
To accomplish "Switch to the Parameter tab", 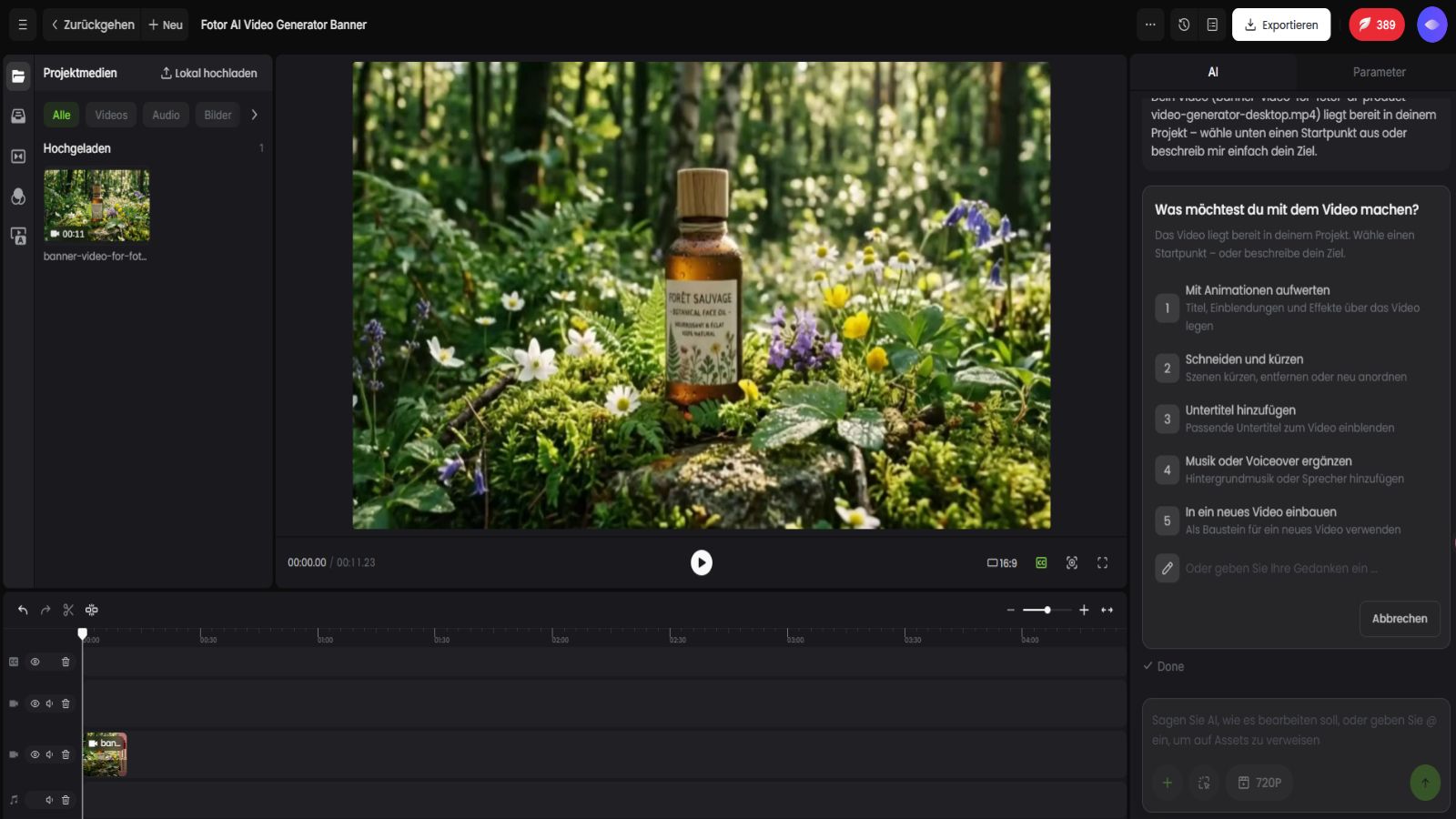I will click(1379, 72).
